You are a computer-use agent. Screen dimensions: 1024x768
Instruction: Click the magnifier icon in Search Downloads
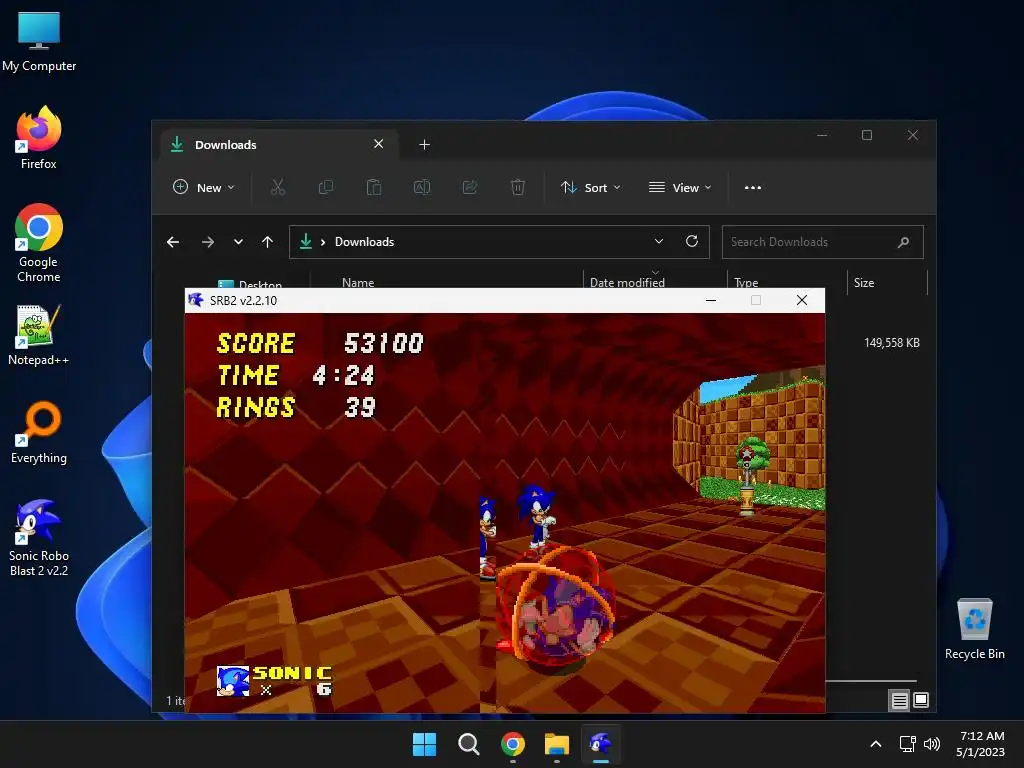coord(903,242)
